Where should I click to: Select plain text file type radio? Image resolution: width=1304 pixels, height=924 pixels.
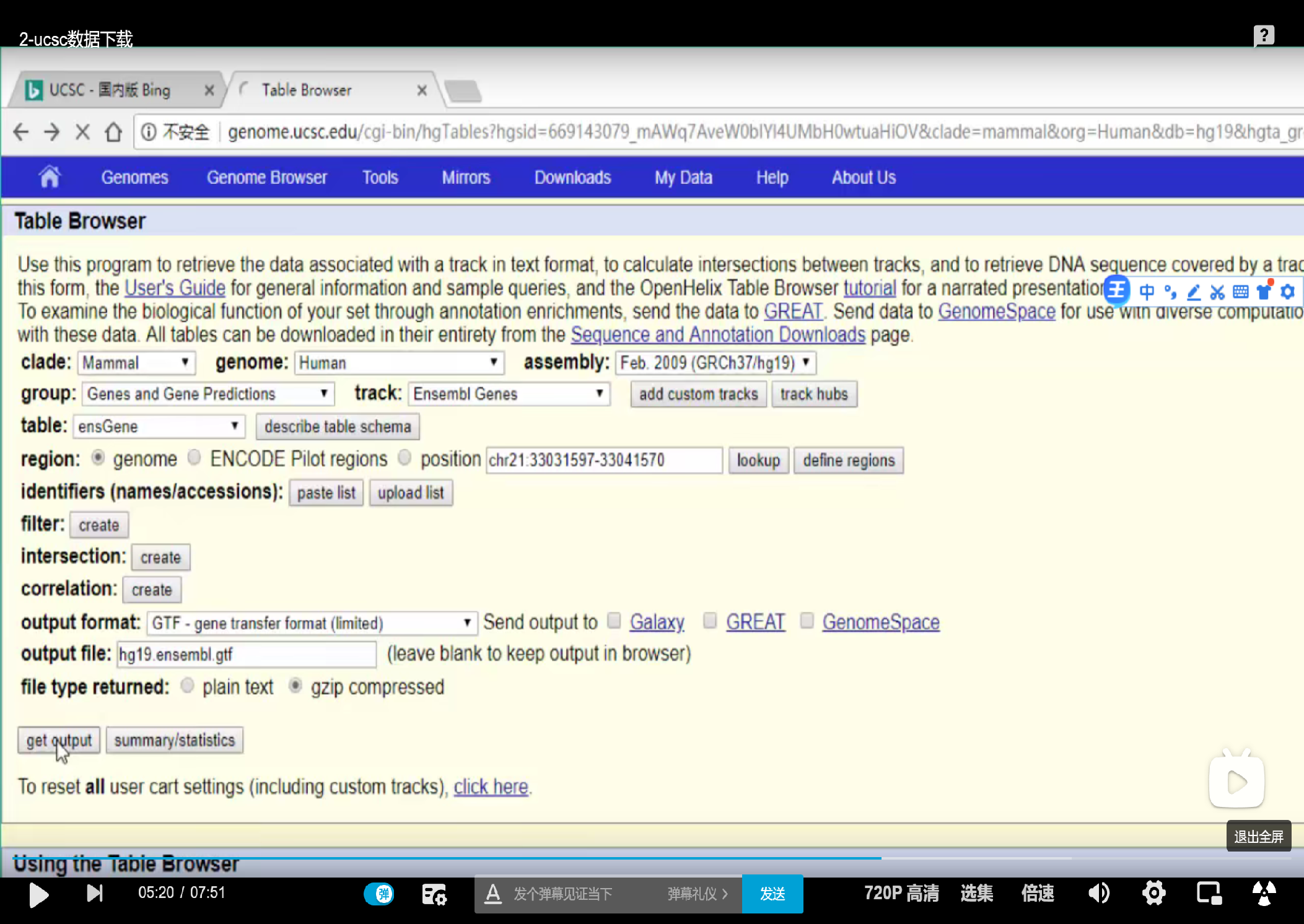coord(187,686)
